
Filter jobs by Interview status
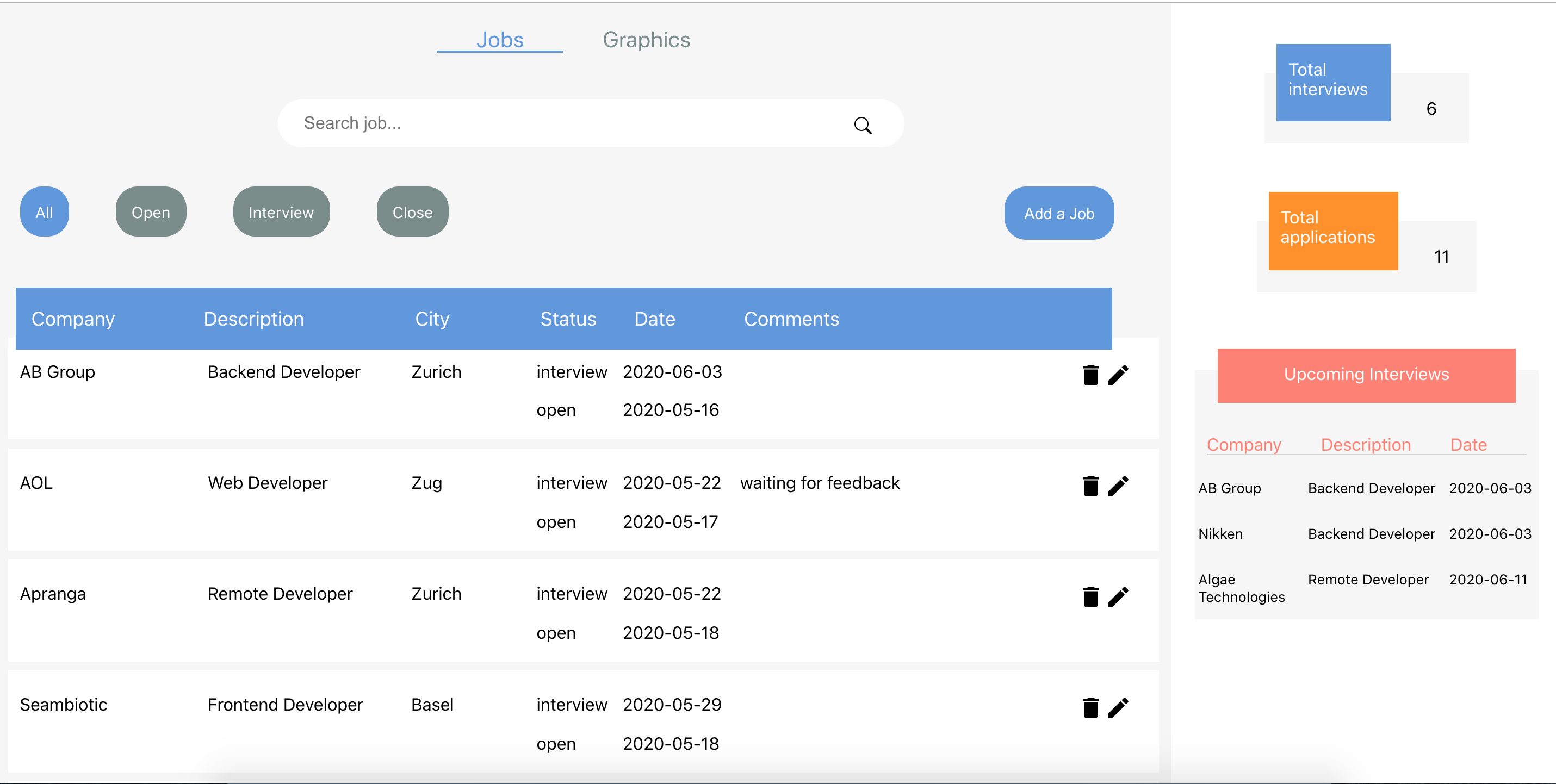tap(281, 212)
